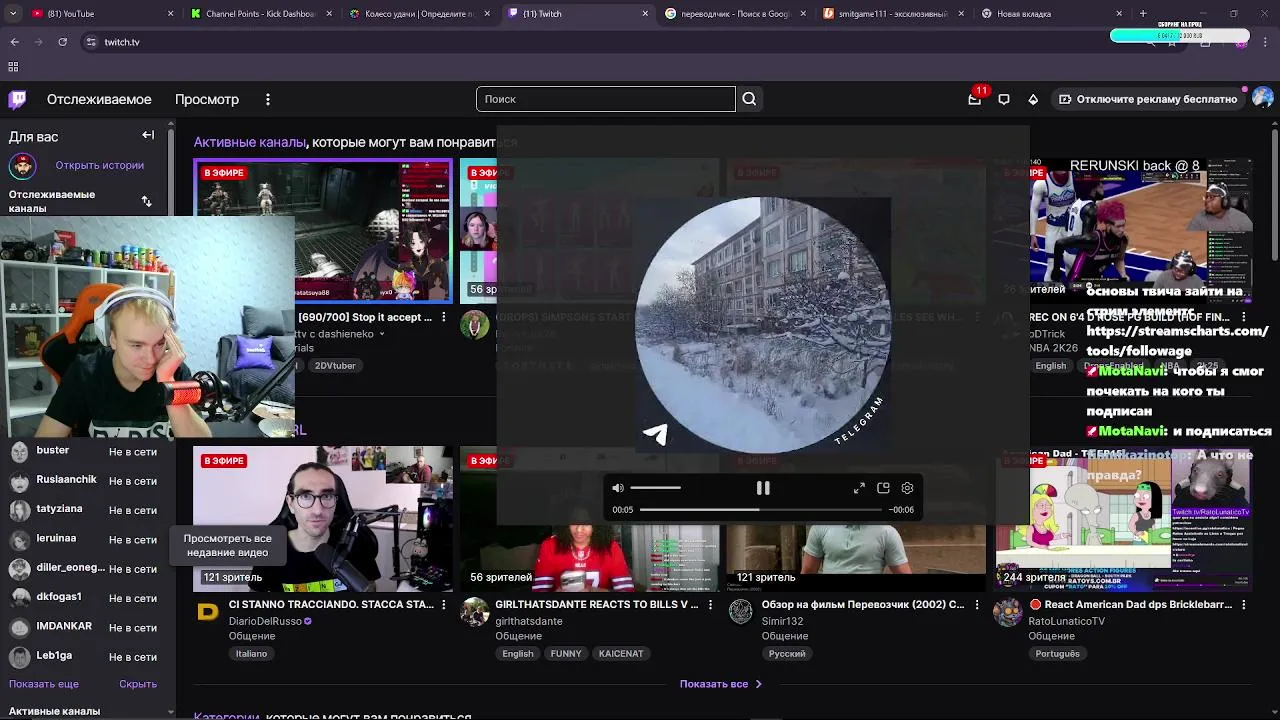
Task: Switch to Channel Points Kick Dashboard tab
Action: click(260, 14)
